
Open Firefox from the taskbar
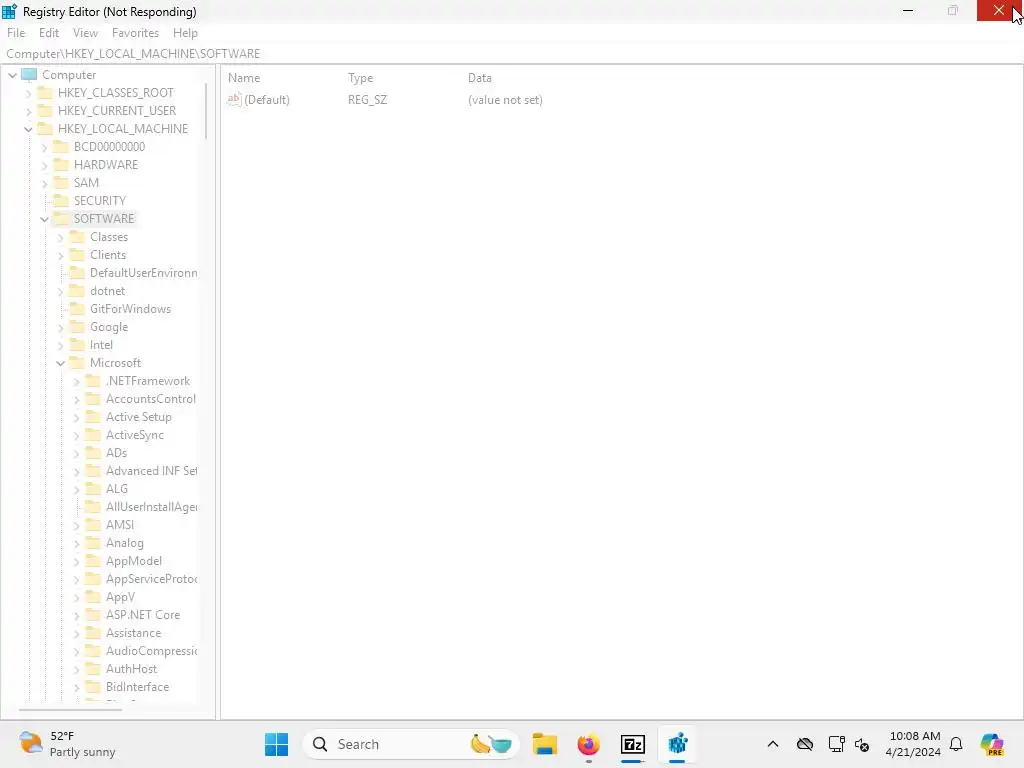click(x=588, y=744)
